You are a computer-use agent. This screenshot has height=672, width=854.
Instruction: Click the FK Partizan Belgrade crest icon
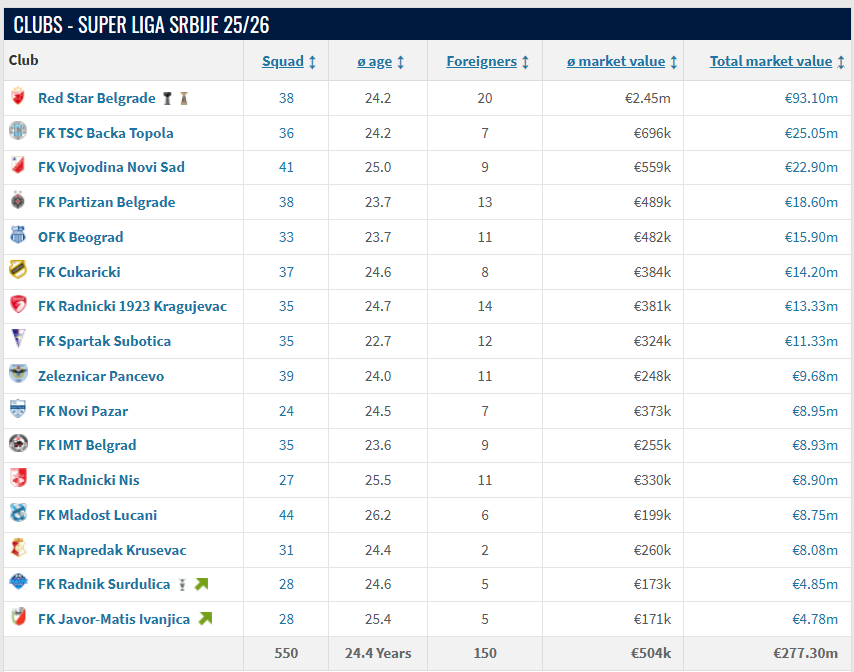tap(18, 202)
